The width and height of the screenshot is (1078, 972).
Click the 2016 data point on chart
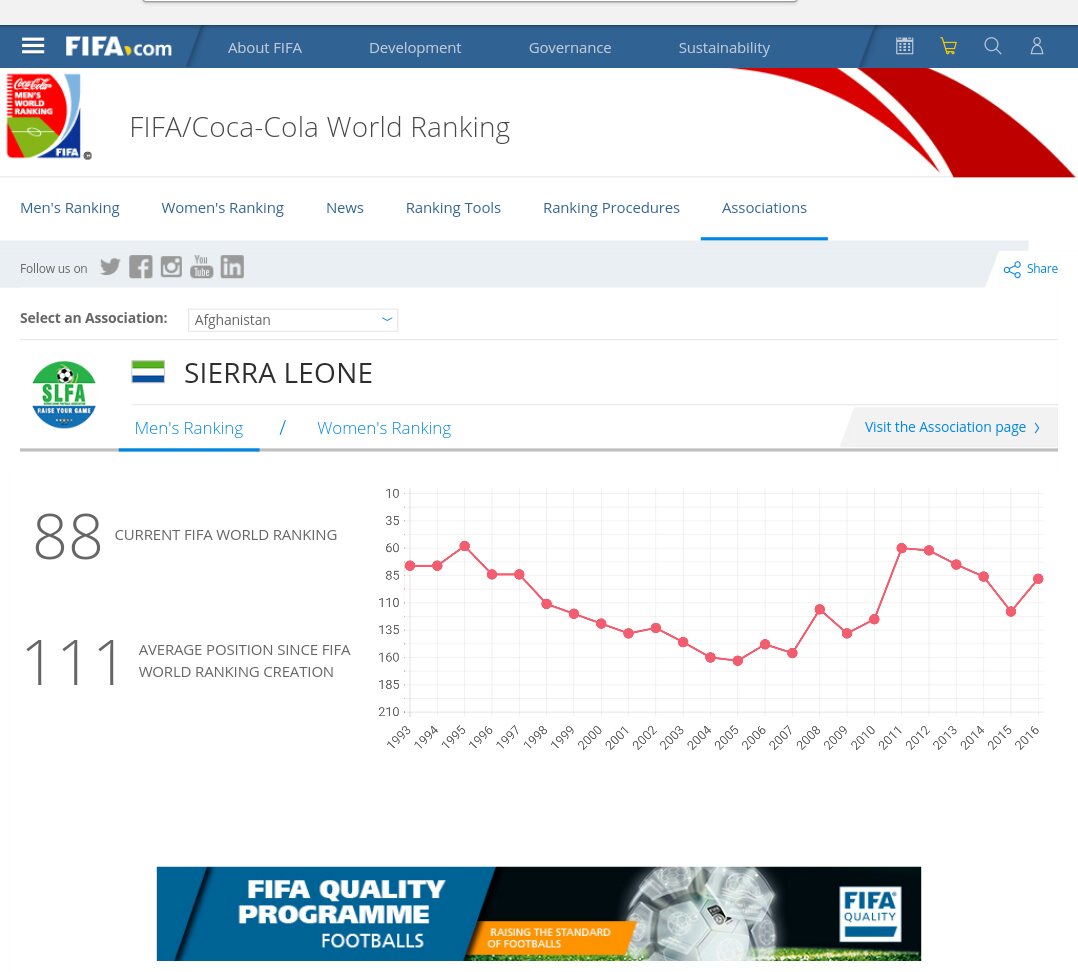[1038, 579]
